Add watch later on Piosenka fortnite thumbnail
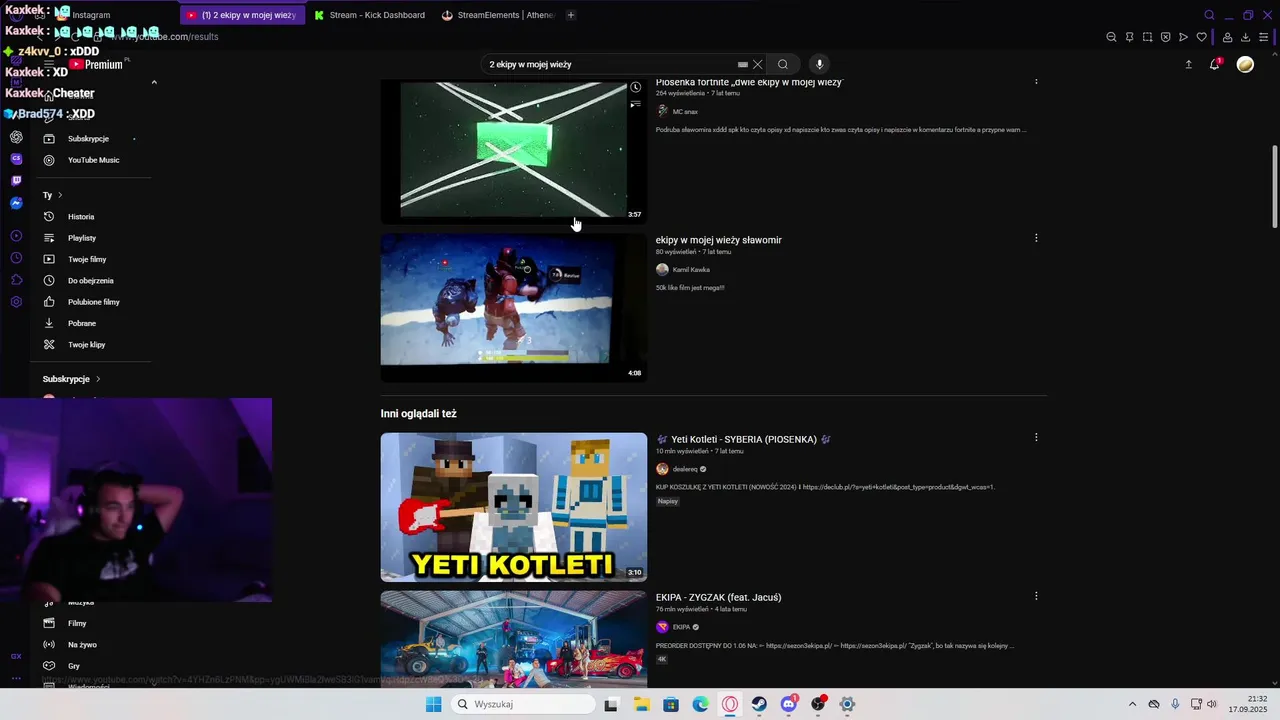This screenshot has height=720, width=1280. [635, 87]
